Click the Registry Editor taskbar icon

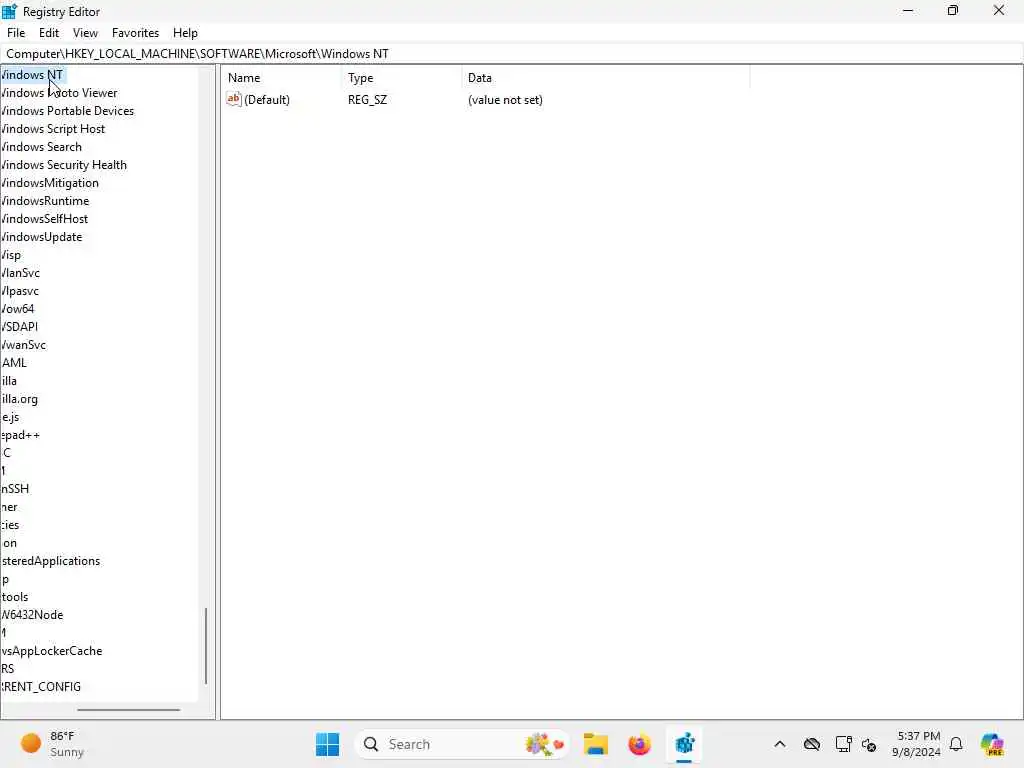684,744
